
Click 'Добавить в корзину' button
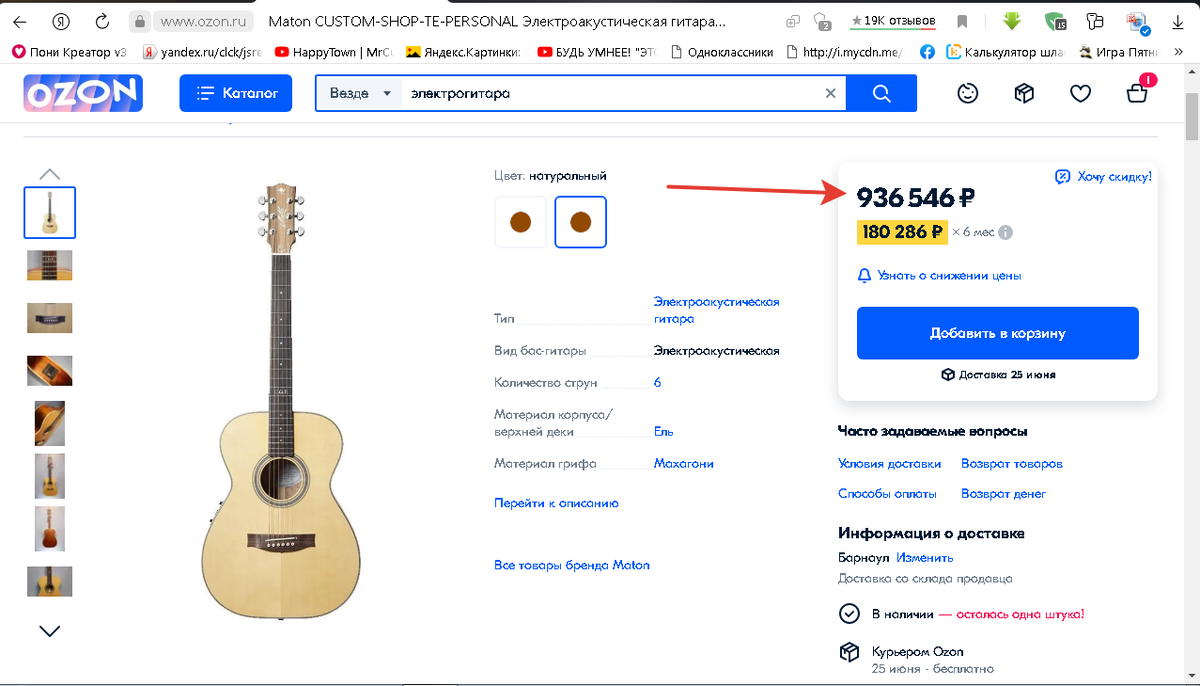[x=997, y=332]
